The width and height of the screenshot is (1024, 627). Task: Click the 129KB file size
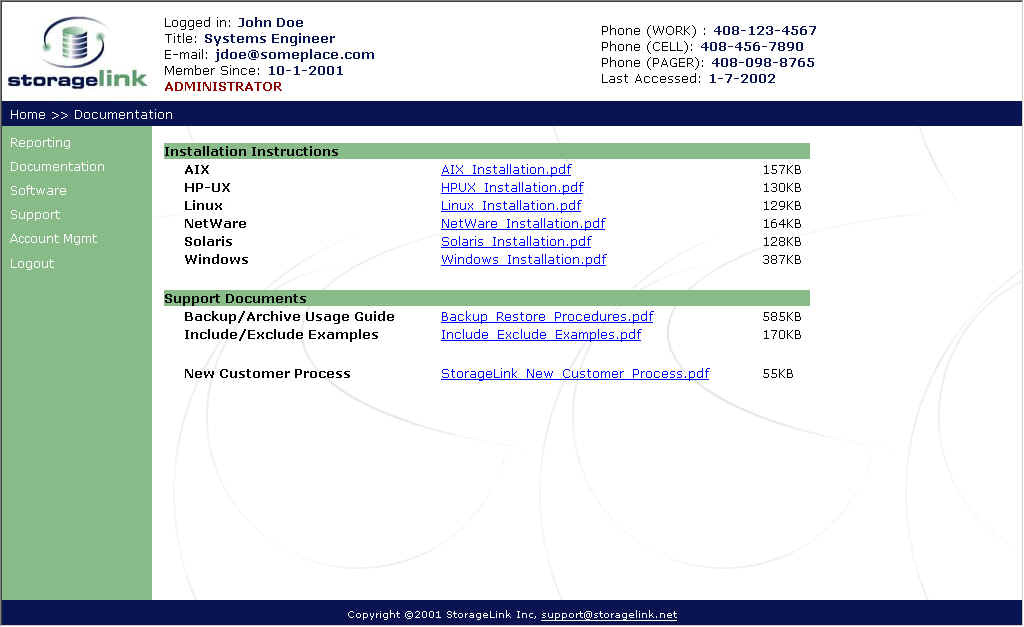pos(782,206)
